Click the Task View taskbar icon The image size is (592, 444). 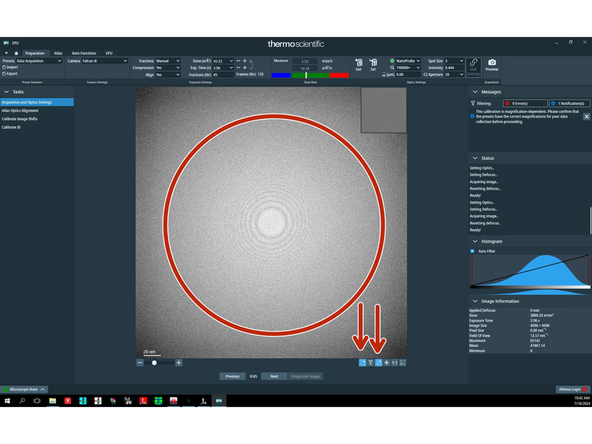click(x=37, y=401)
